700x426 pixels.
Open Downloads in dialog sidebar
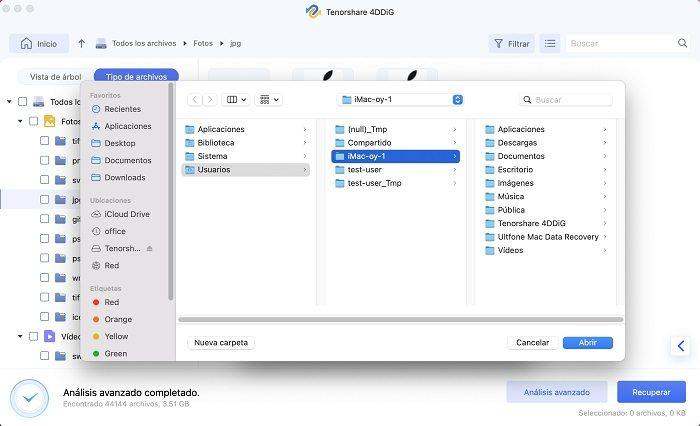point(119,177)
